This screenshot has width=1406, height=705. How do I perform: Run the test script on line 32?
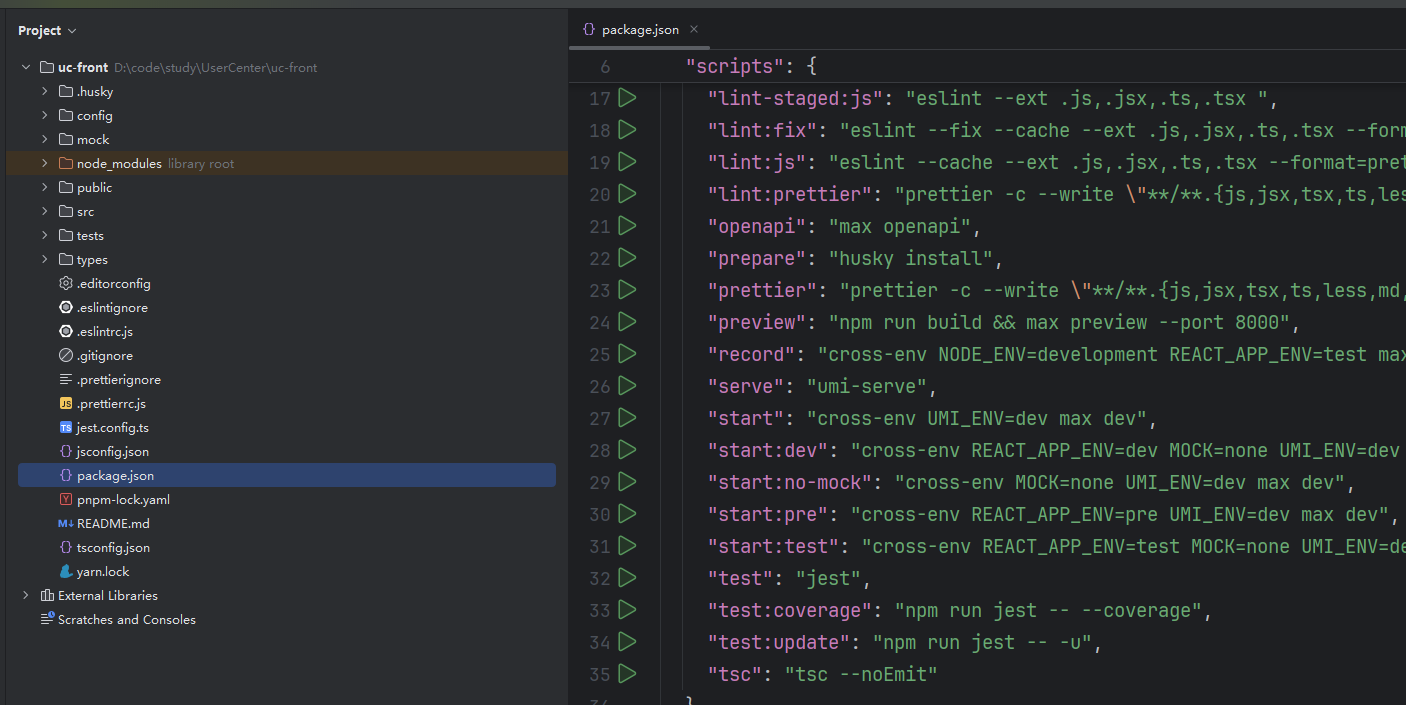(627, 578)
